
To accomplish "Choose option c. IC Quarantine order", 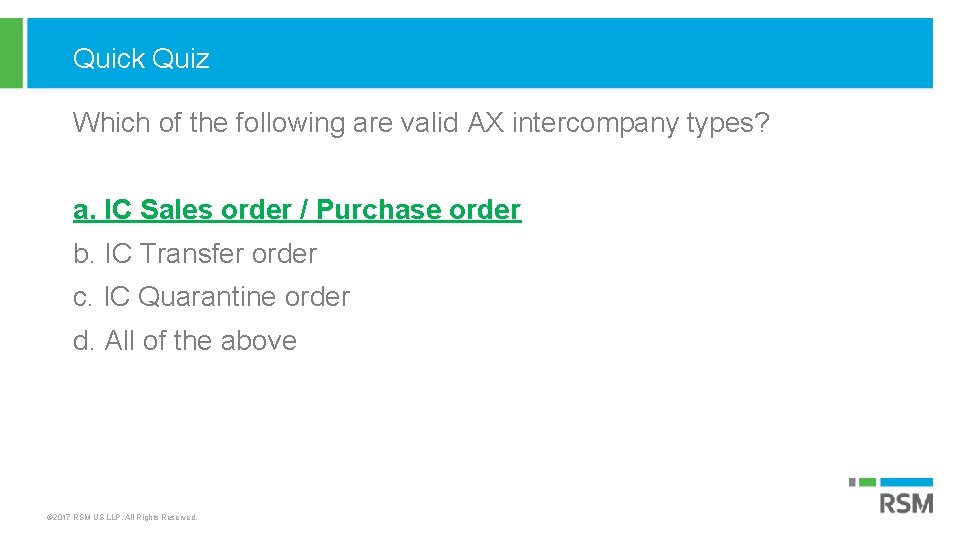I will click(x=211, y=297).
